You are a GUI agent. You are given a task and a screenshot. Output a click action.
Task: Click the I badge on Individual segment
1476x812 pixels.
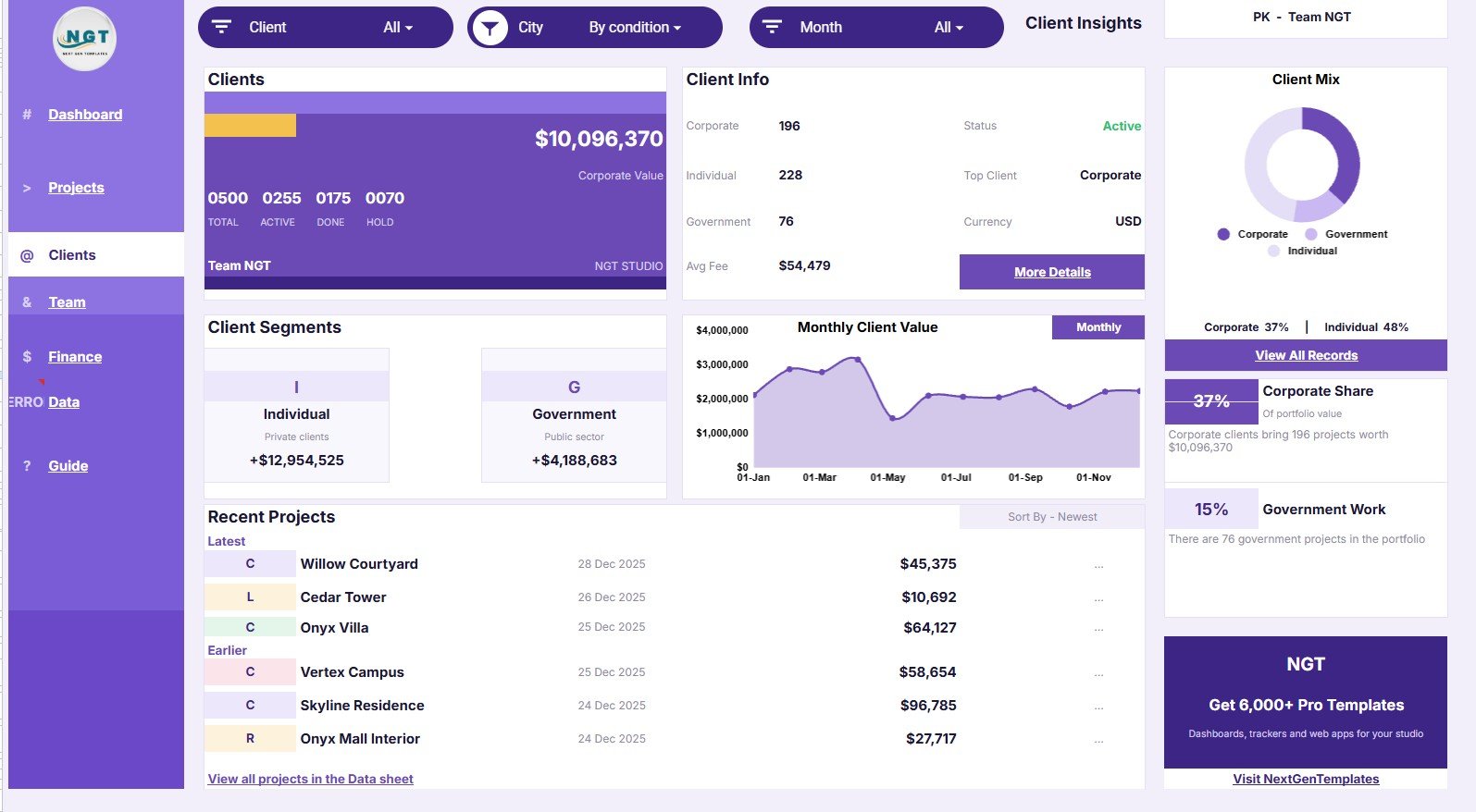point(296,387)
